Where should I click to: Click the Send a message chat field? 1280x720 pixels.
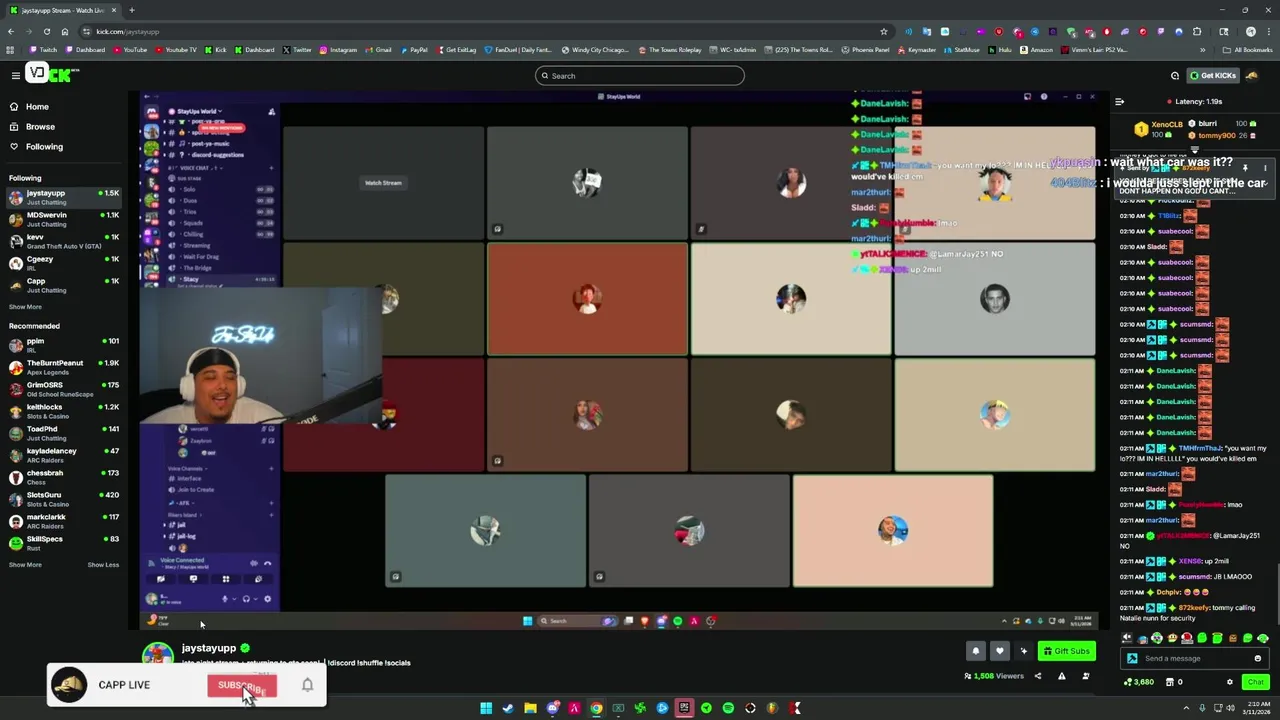coord(1194,658)
